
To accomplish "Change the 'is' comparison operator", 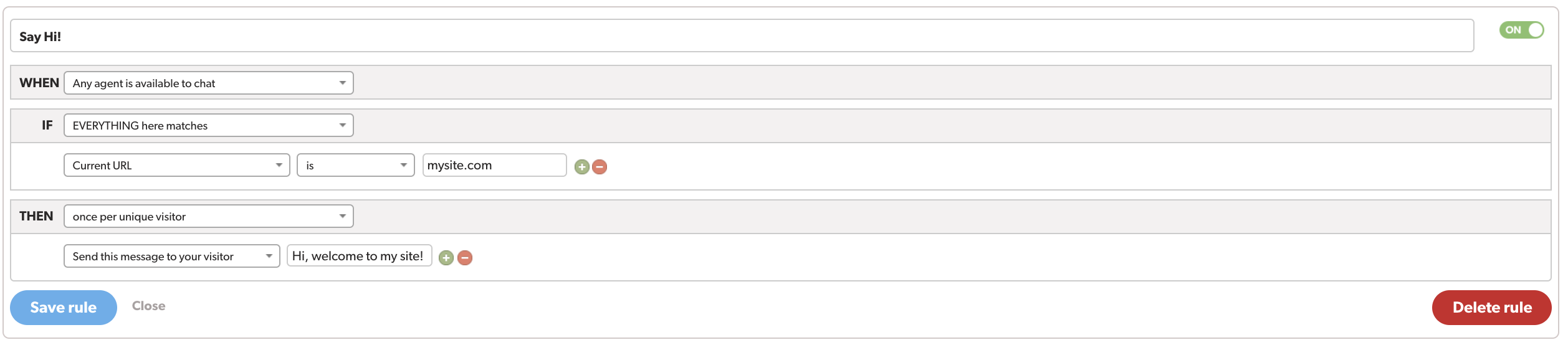I will coord(356,165).
